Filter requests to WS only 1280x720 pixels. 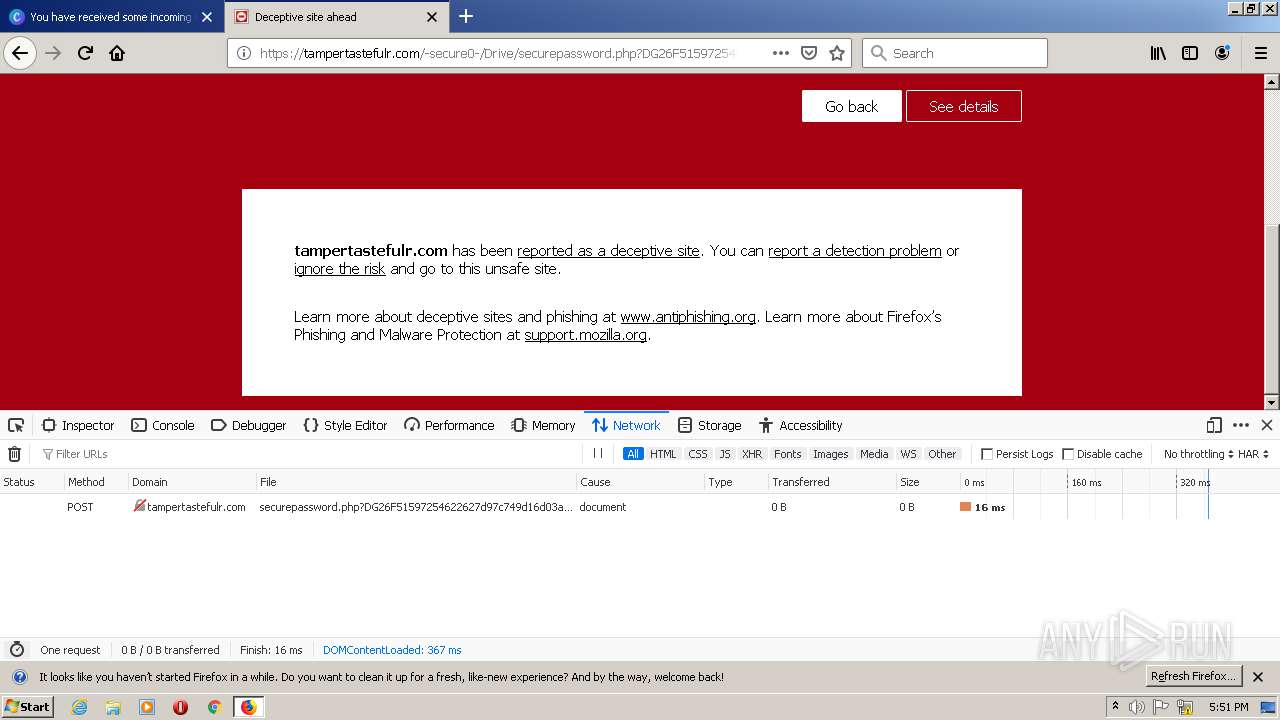click(x=908, y=454)
